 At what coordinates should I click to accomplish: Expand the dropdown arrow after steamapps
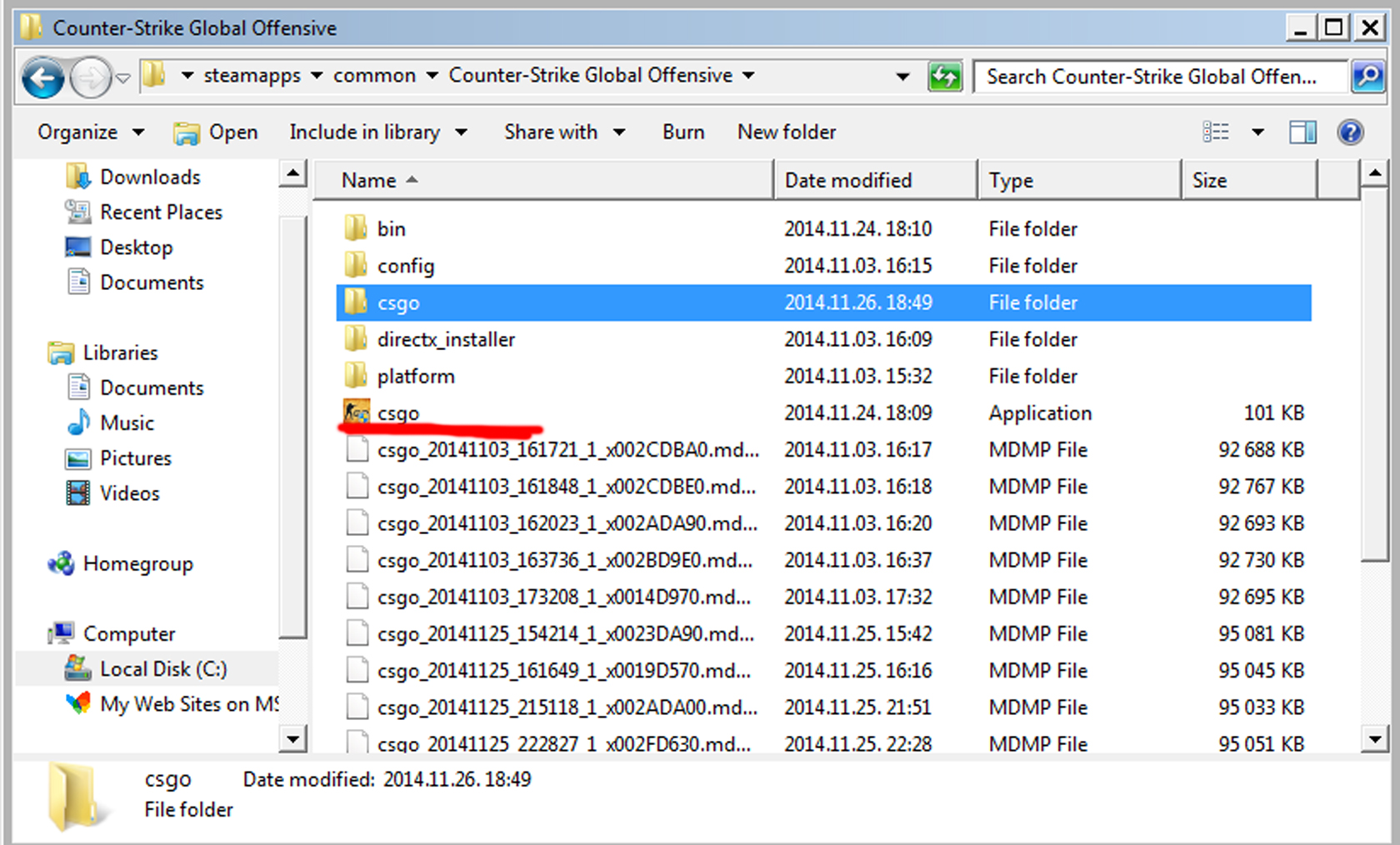(x=317, y=76)
